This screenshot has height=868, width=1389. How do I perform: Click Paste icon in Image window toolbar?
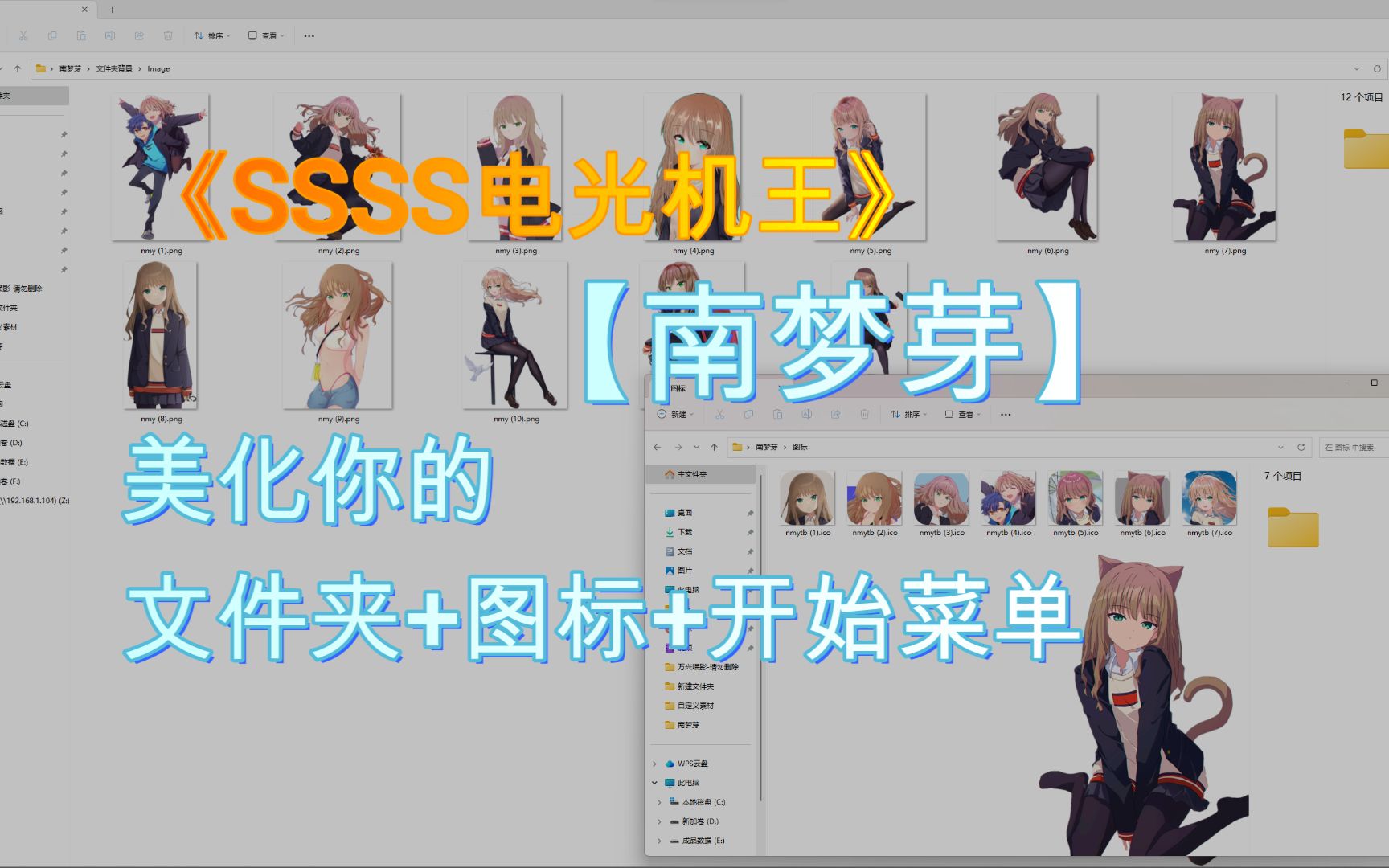point(81,35)
